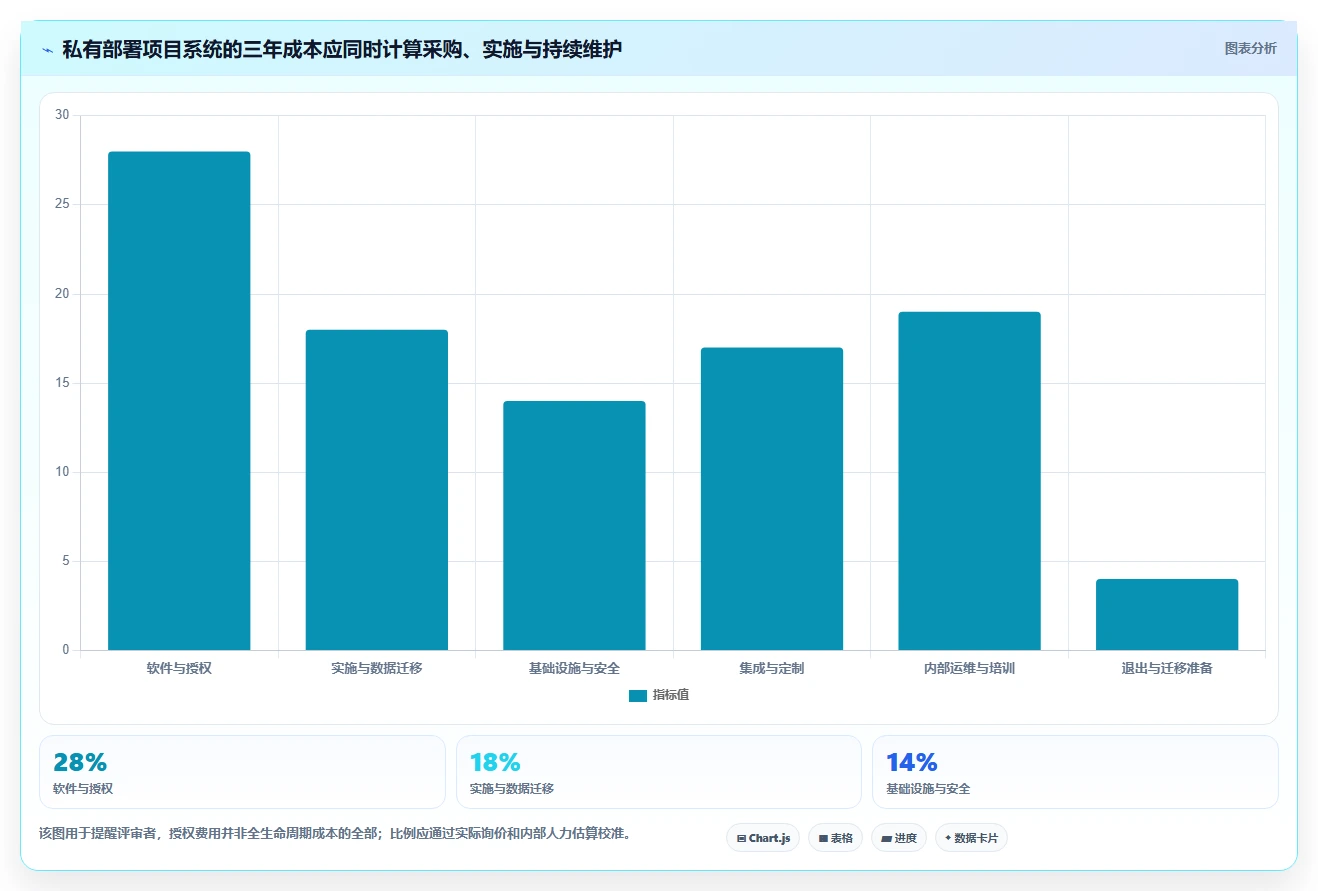1318x891 pixels.
Task: Click the 集成与定制 x-axis label
Action: click(772, 668)
